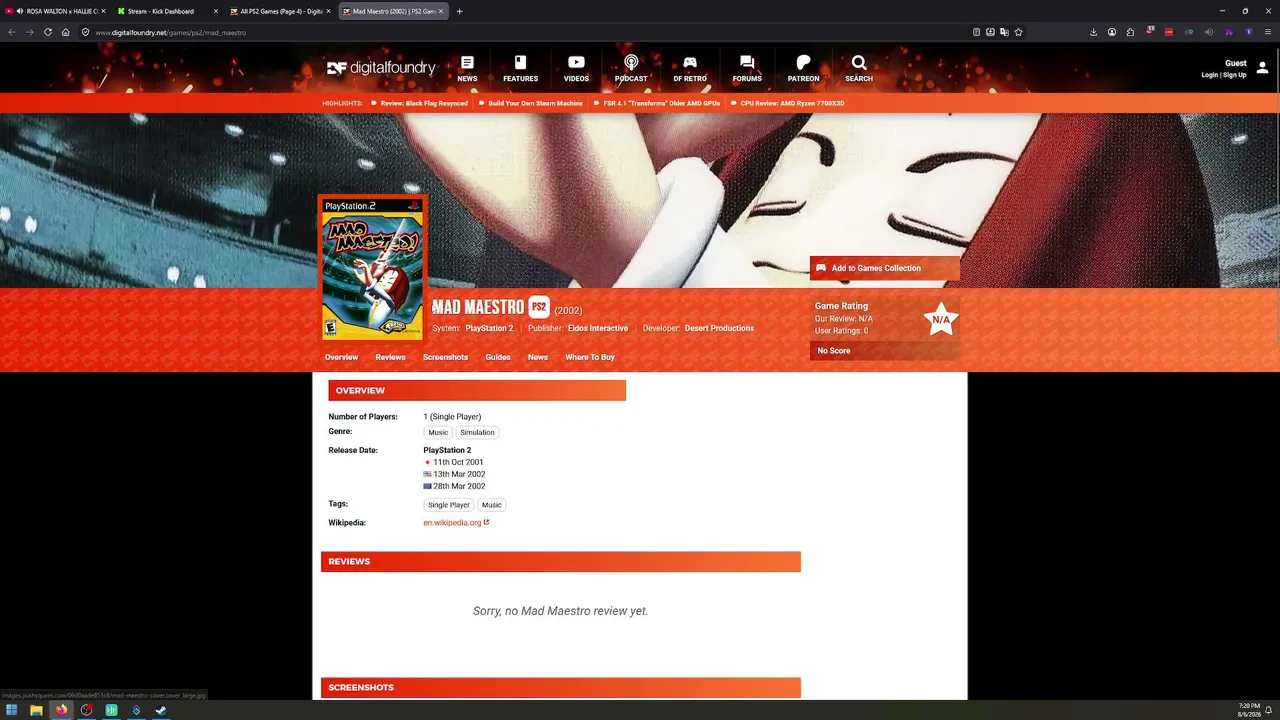1280x720 pixels.
Task: Open the PlayStation 2 system link
Action: (x=489, y=328)
